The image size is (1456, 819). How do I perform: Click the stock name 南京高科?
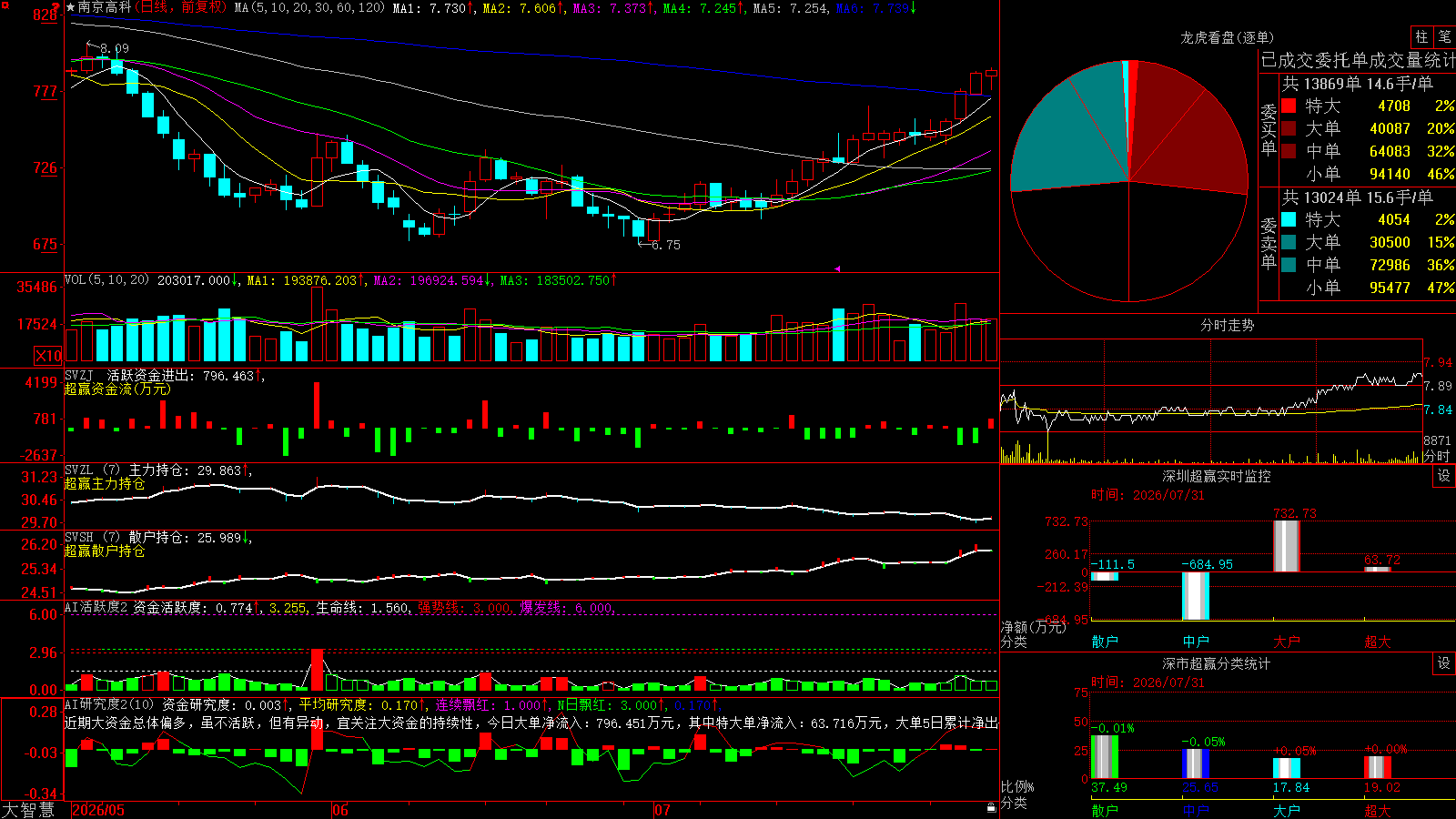pos(105,7)
